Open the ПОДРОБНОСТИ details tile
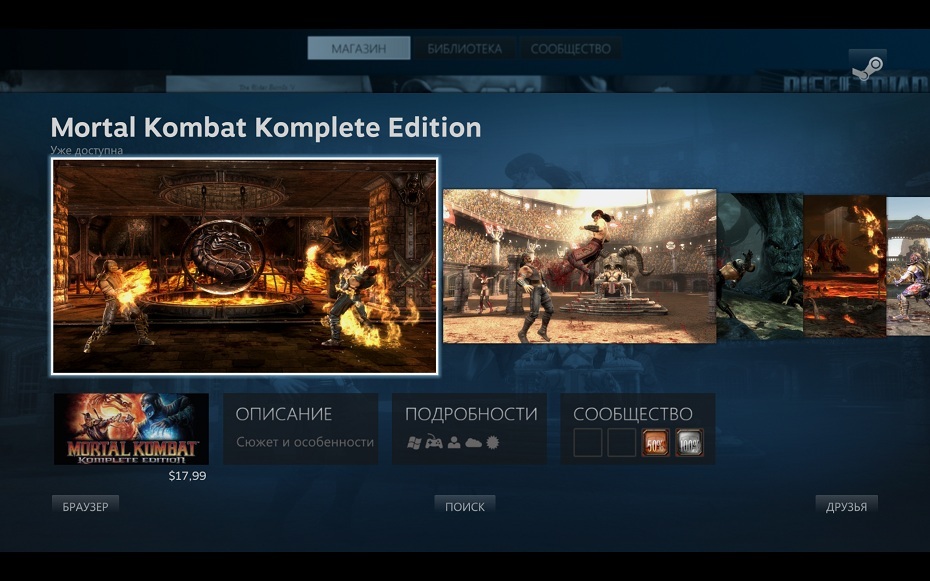Viewport: 930px width, 581px height. (469, 429)
